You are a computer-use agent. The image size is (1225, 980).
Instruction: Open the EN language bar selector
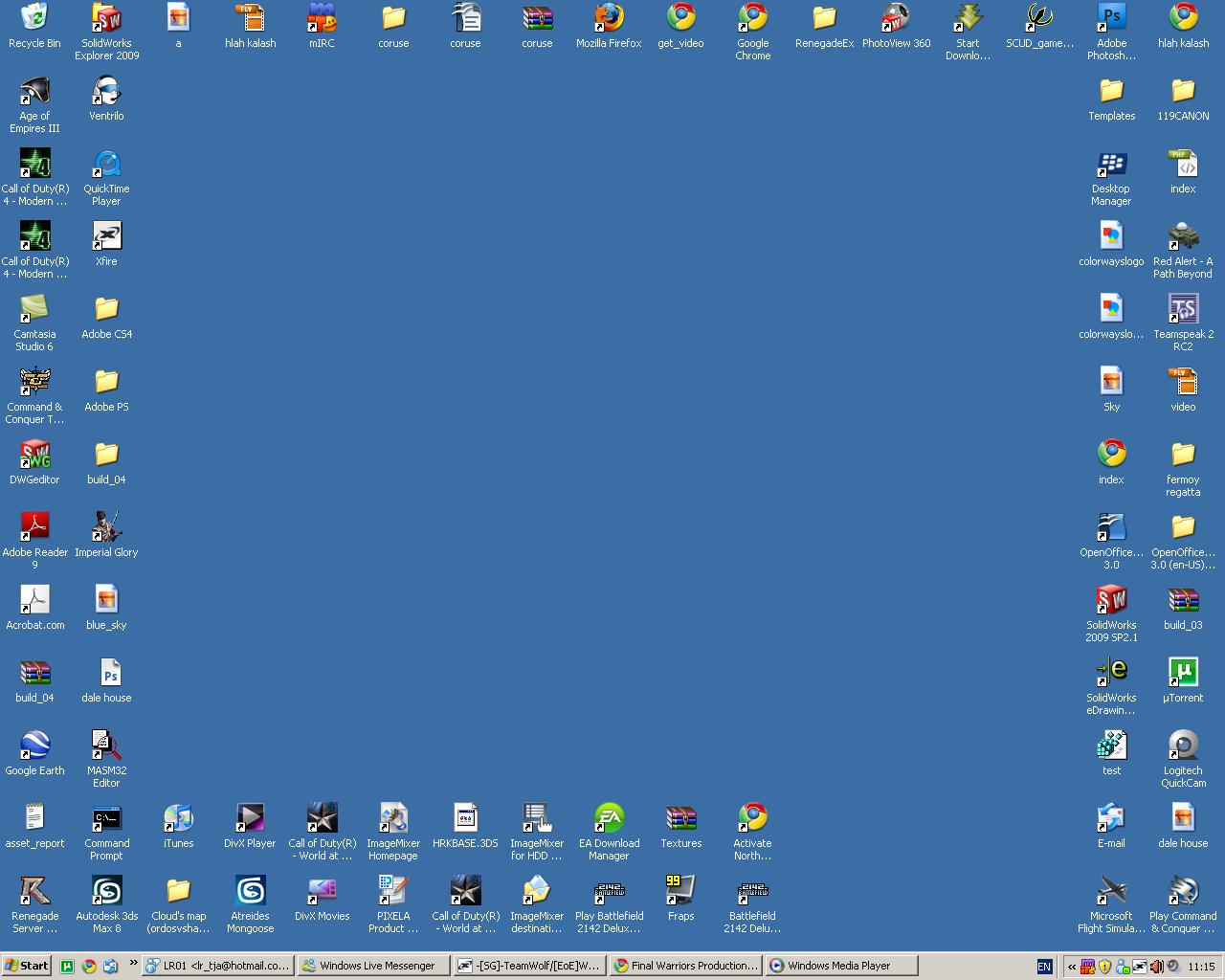[x=1044, y=967]
